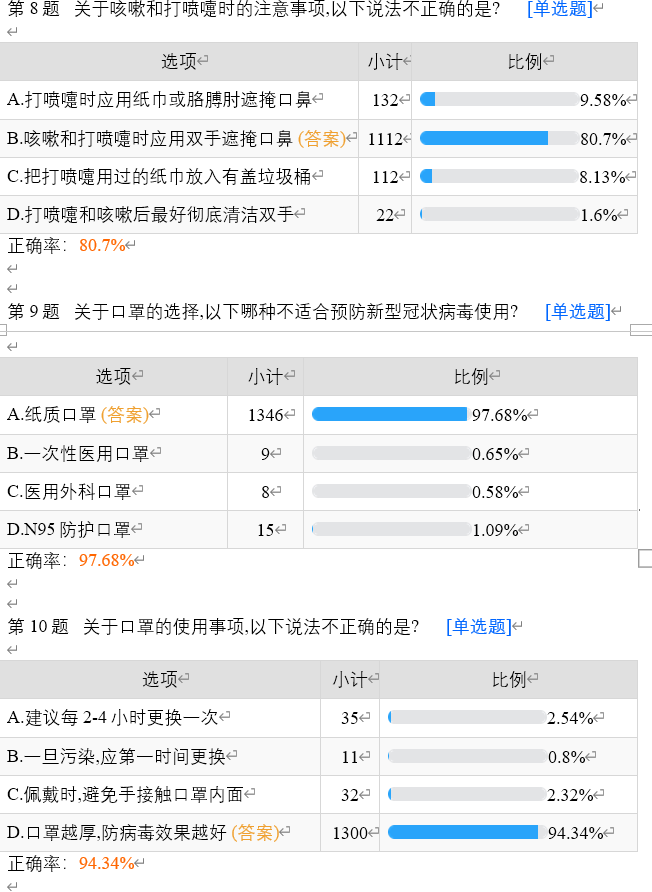Click the [单选题] link for question 8
The width and height of the screenshot is (652, 892).
click(559, 10)
